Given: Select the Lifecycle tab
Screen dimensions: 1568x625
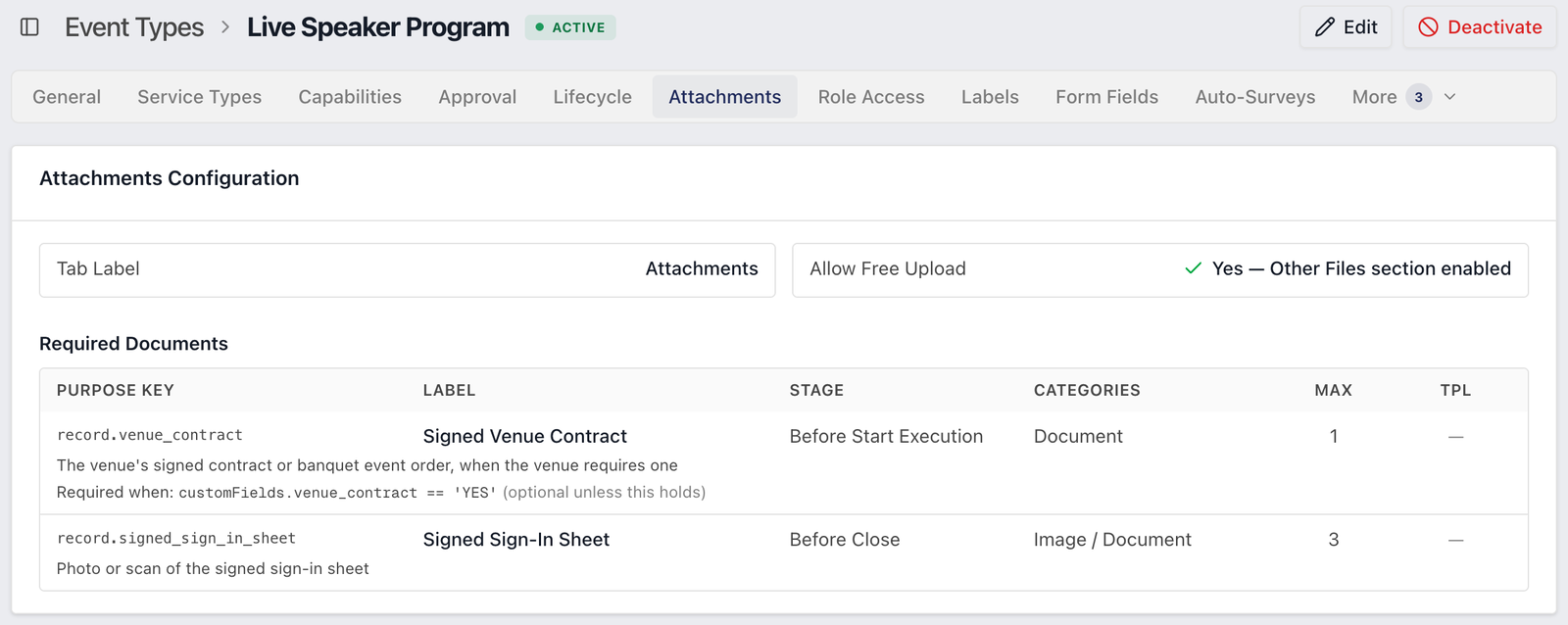Looking at the screenshot, I should click(x=592, y=97).
